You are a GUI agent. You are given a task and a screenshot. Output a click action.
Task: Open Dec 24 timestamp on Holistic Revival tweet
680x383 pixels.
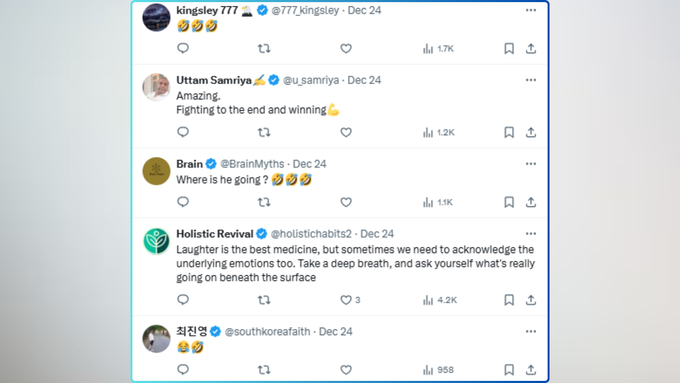[377, 234]
